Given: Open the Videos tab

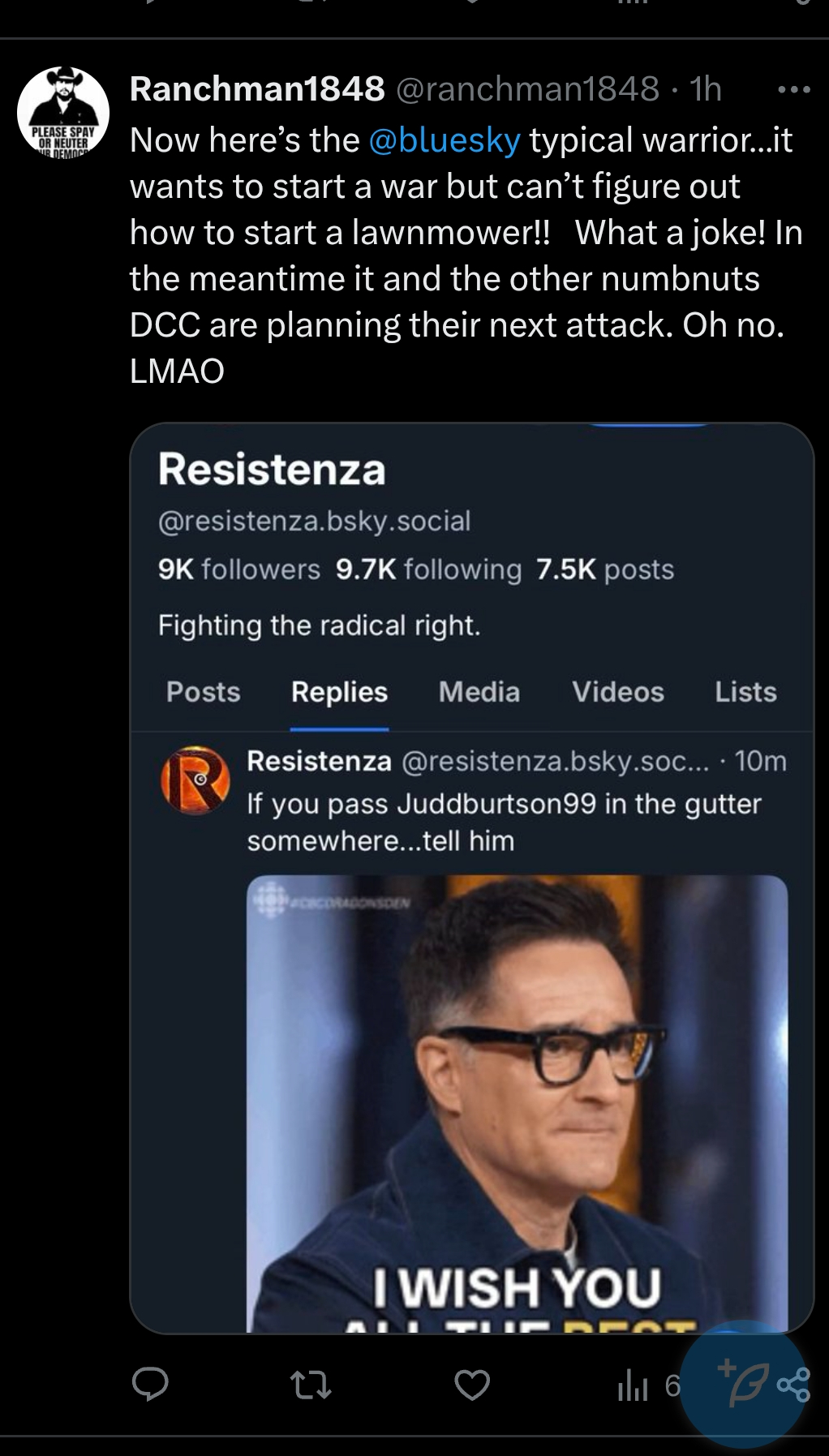Looking at the screenshot, I should pos(618,692).
